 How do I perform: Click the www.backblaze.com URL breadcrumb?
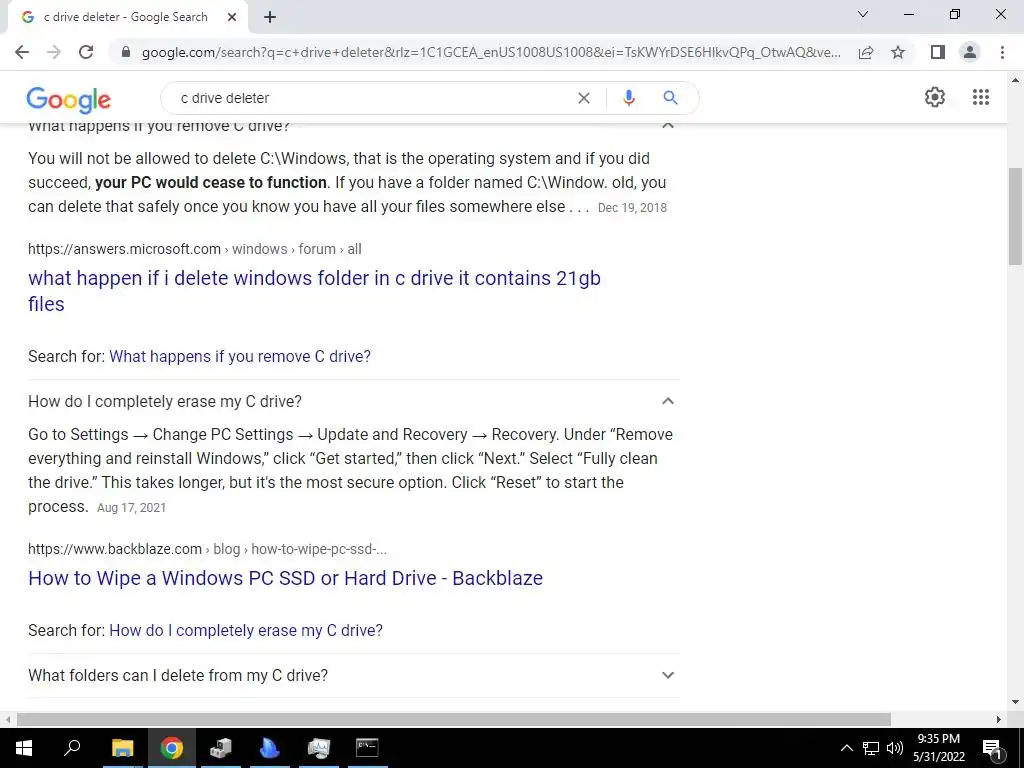tap(207, 549)
